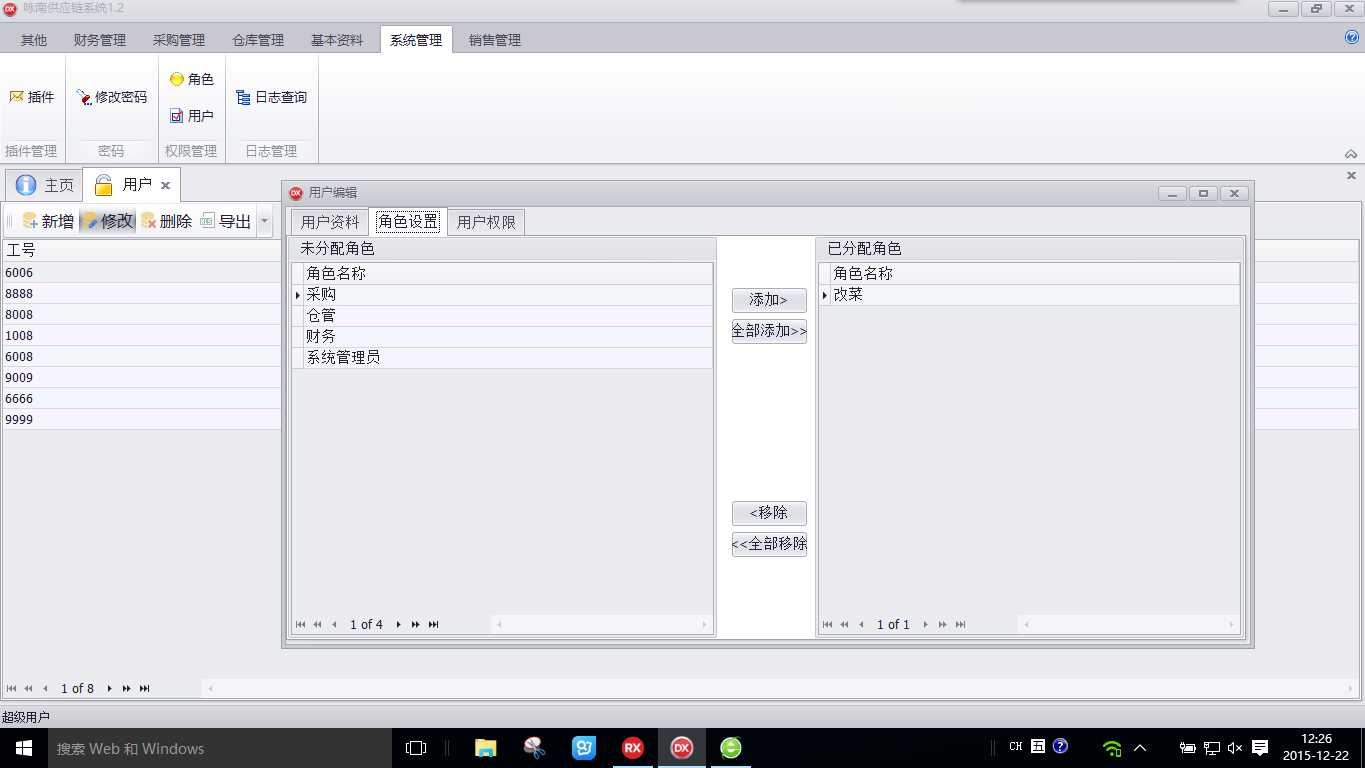Select the 仓管 unassigned role row
1365x768 pixels.
[x=502, y=316]
